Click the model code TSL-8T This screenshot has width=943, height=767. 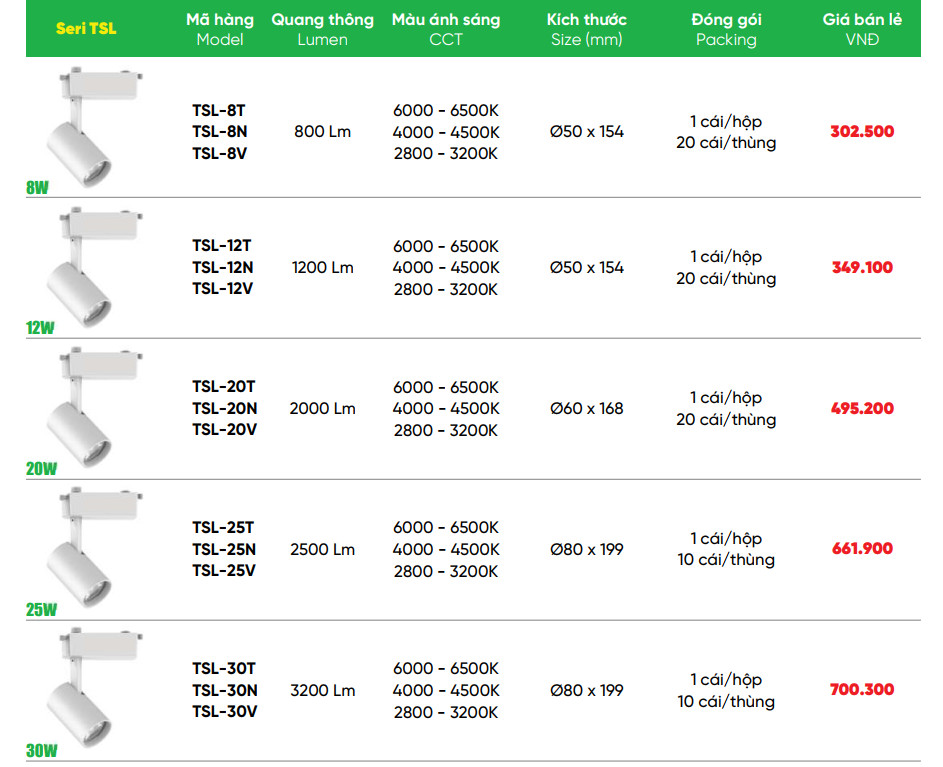[x=219, y=111]
